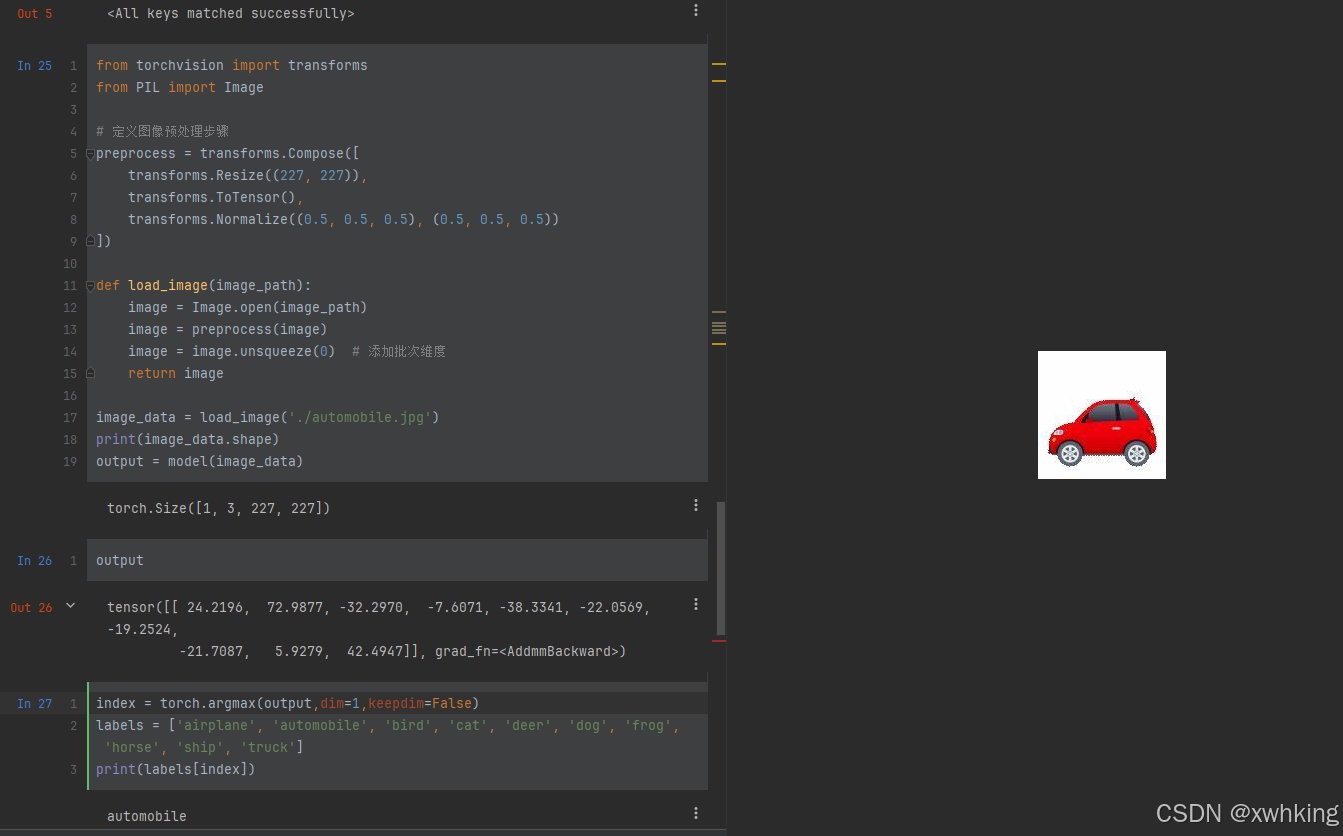The image size is (1343, 836).
Task: Click the 'All keys matched successfully' output text
Action: [230, 13]
